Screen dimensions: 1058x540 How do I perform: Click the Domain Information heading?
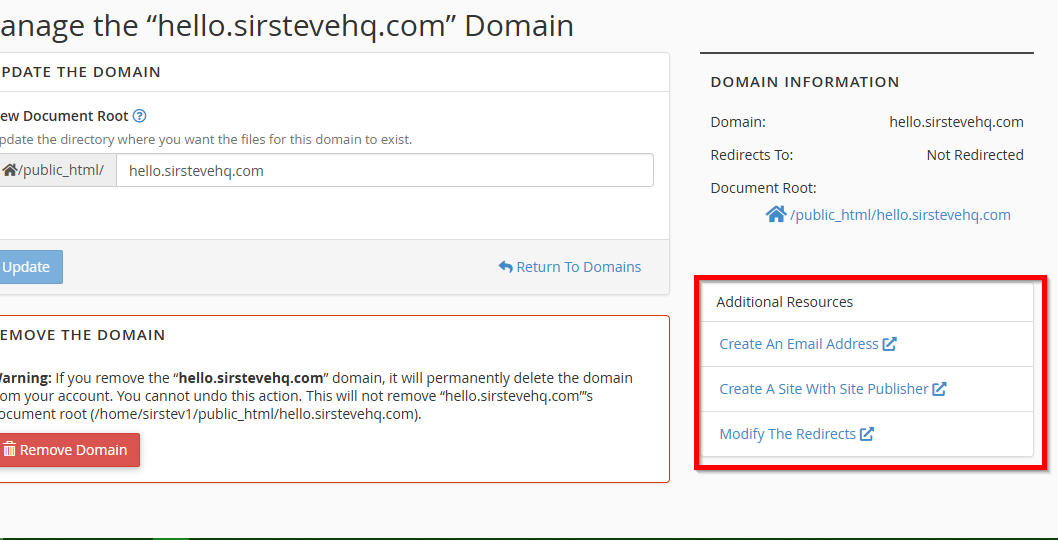click(805, 82)
